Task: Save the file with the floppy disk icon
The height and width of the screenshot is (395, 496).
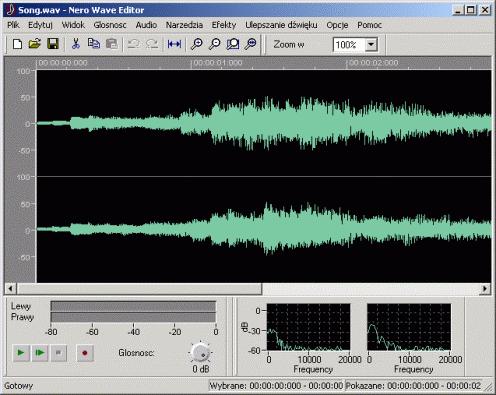Action: (53, 44)
